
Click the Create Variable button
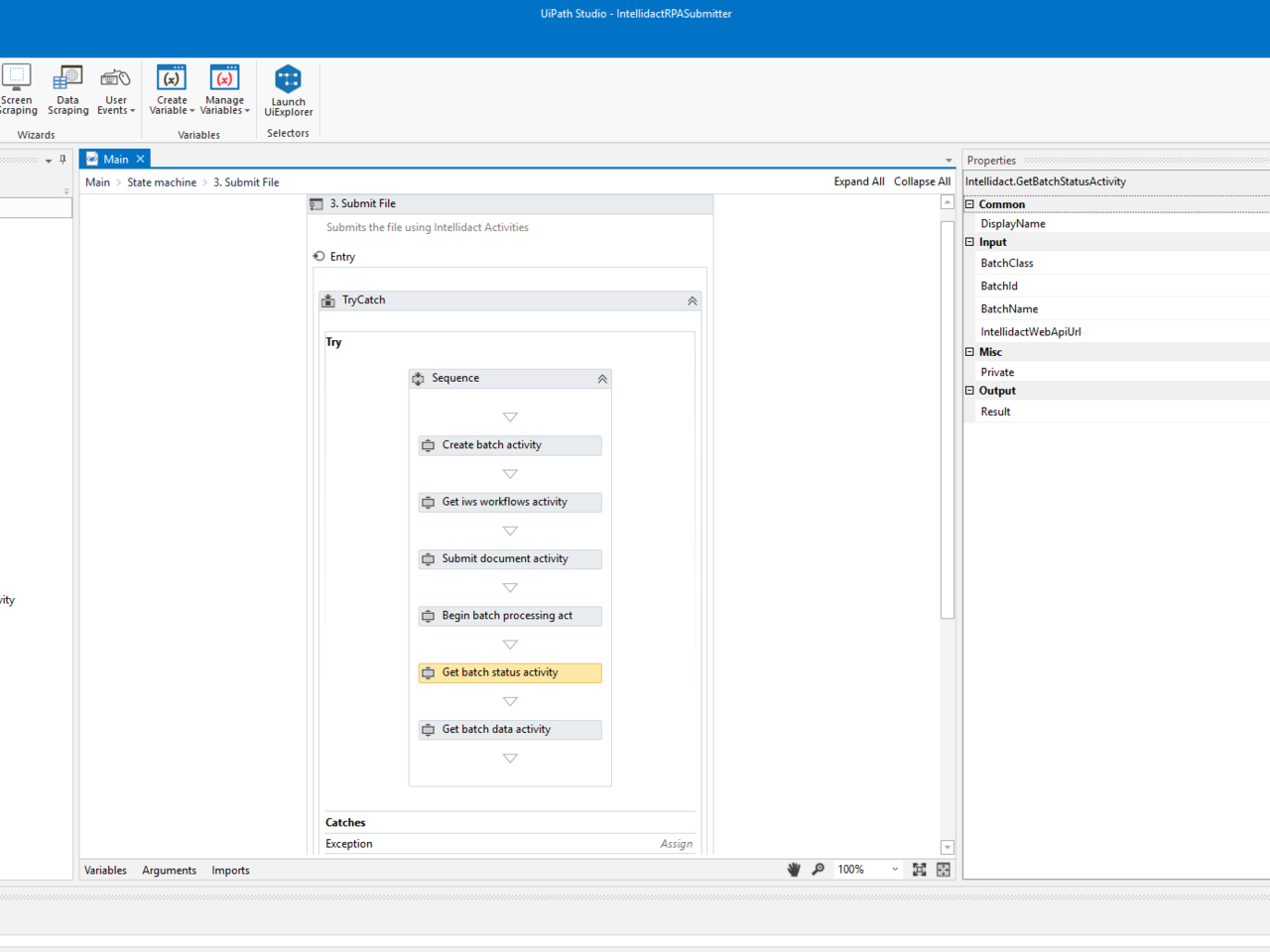pos(172,90)
